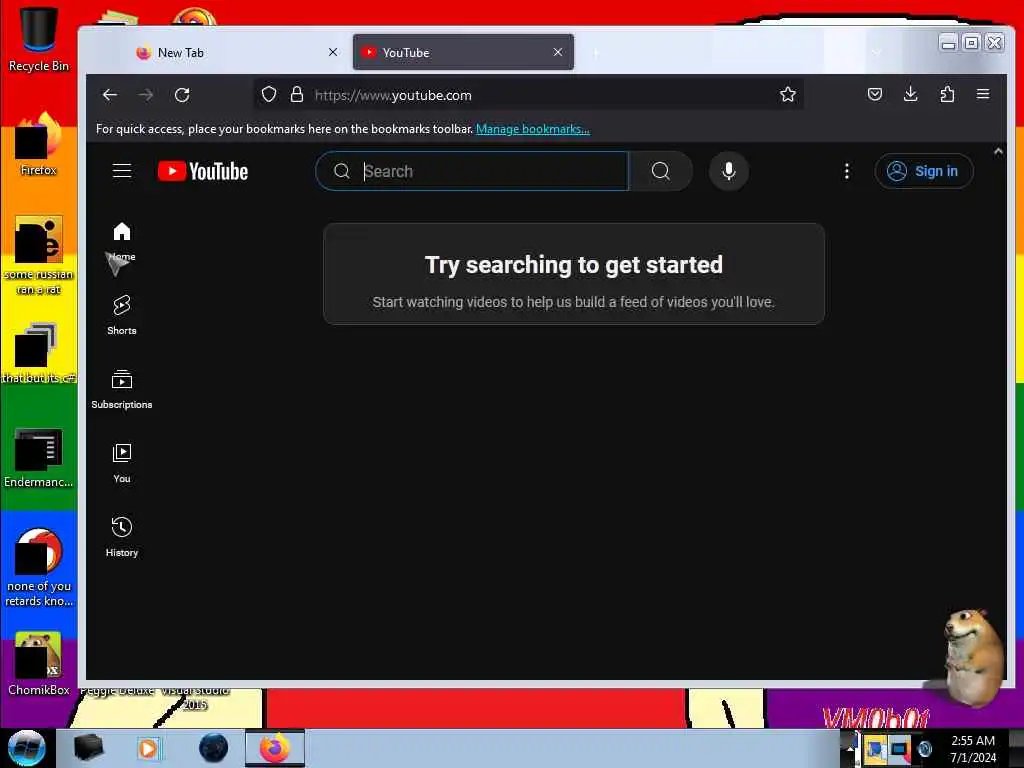The image size is (1024, 768).
Task: Close the YouTube tab
Action: click(x=558, y=52)
